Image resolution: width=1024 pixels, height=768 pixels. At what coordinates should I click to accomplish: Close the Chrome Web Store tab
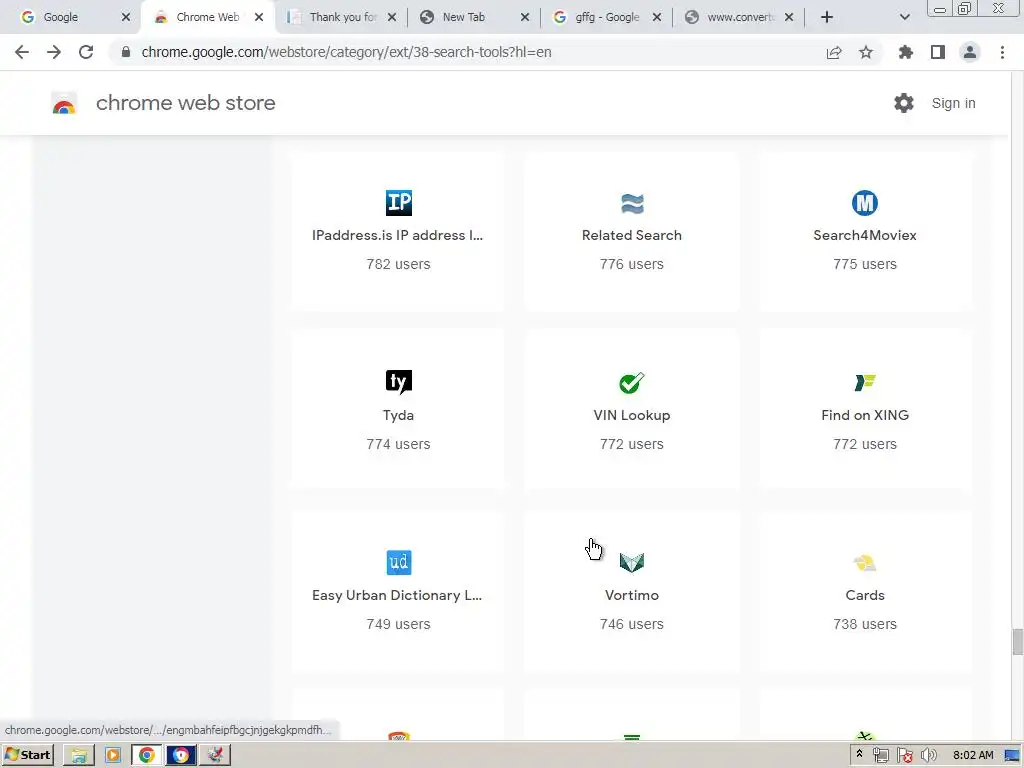coord(259,17)
